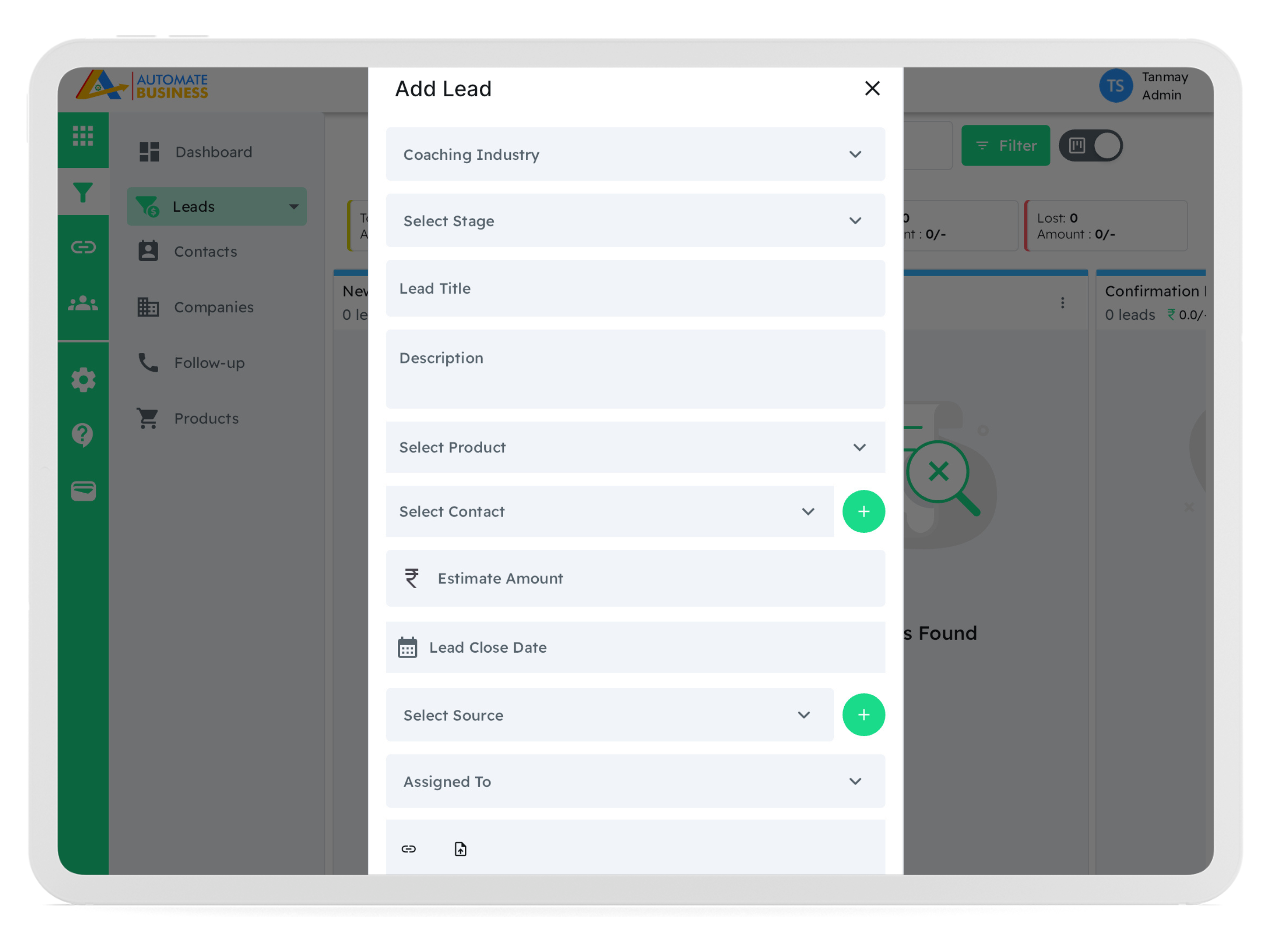Open the team groups icon in sidebar
The image size is (1270, 952).
[x=83, y=303]
